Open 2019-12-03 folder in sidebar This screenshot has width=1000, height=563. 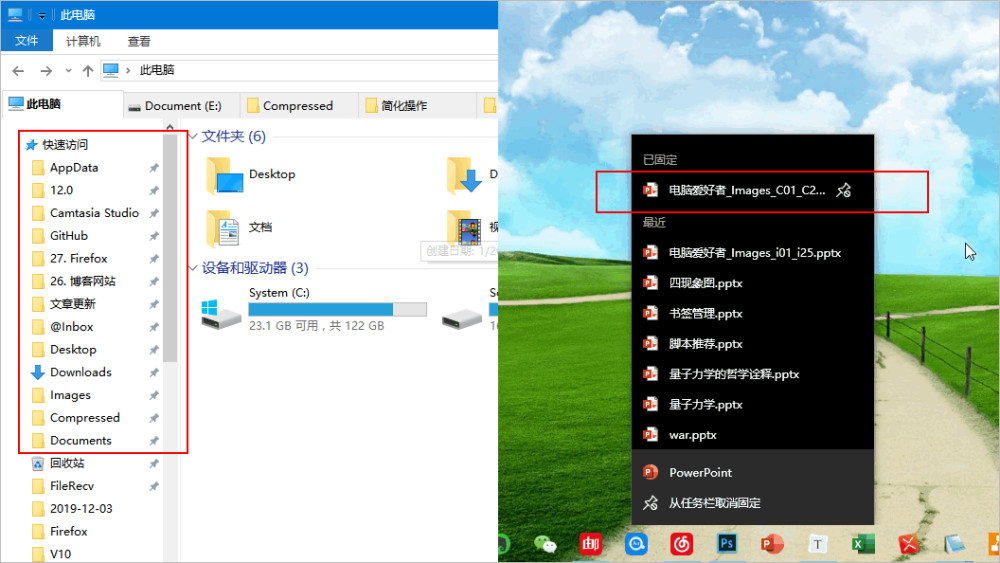81,509
